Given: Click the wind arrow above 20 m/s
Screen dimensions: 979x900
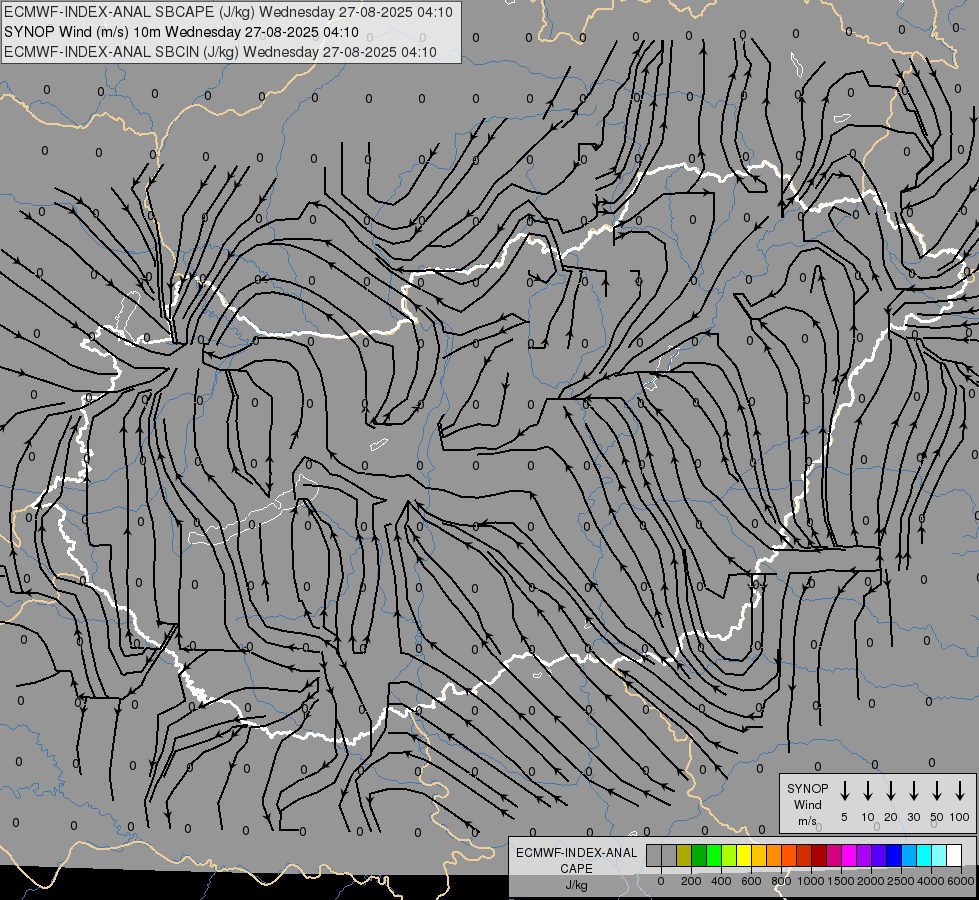Looking at the screenshot, I should (891, 790).
